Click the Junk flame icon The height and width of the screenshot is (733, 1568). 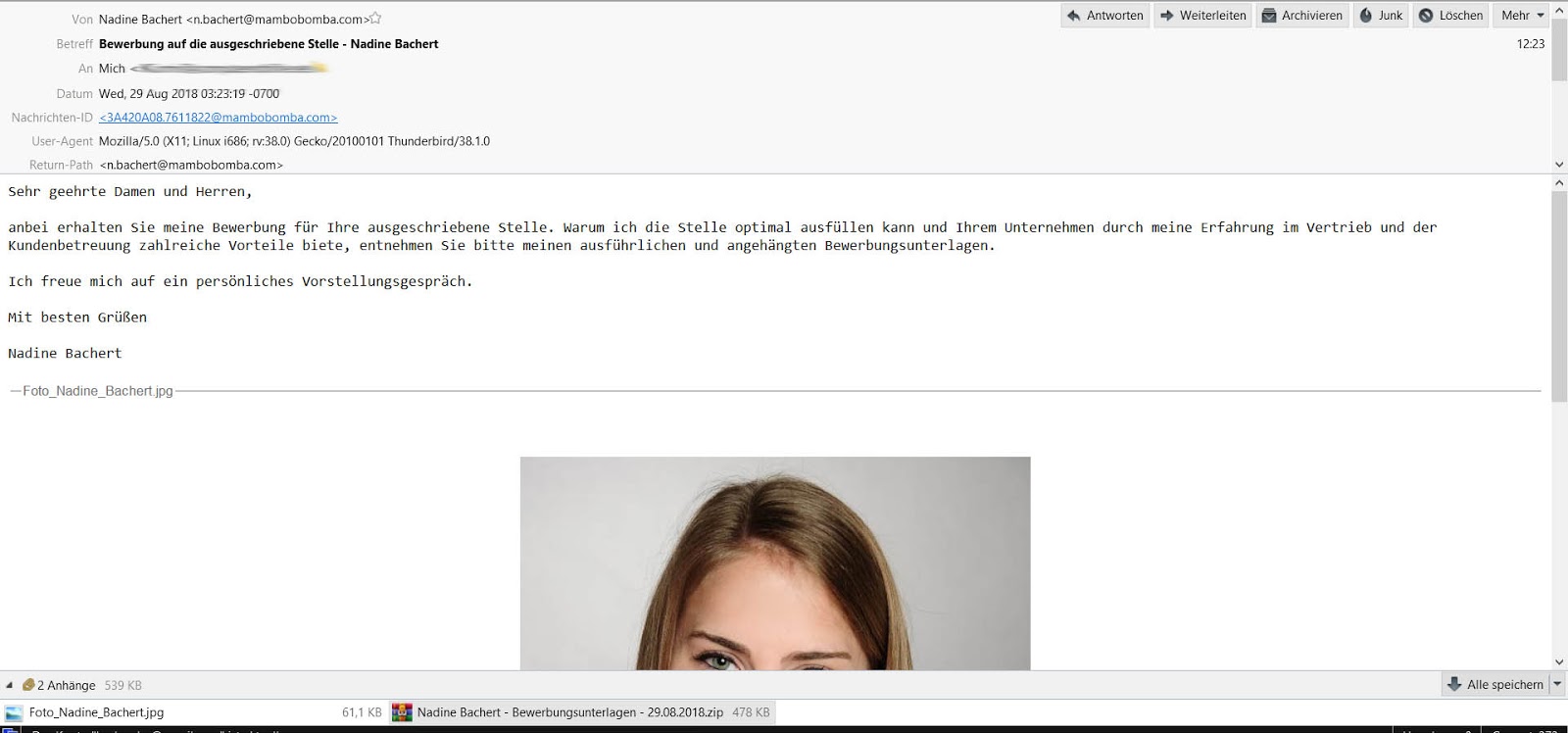click(1366, 16)
